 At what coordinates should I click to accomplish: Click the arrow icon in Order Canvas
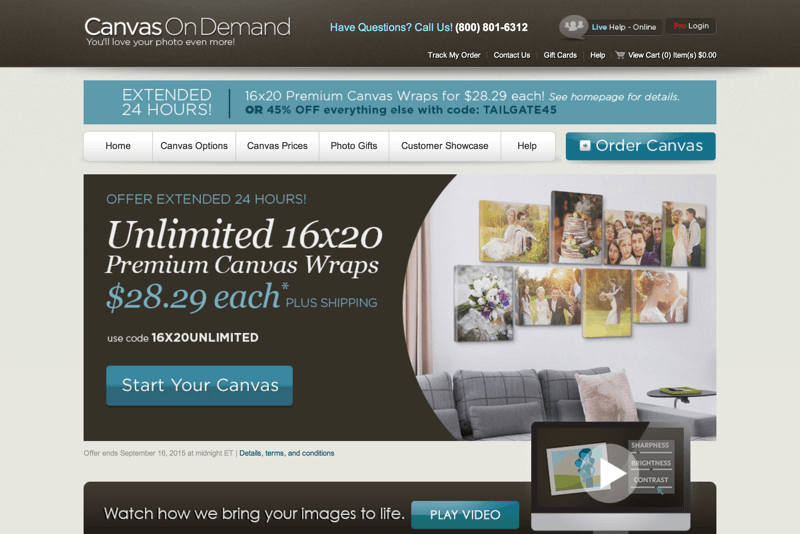[x=585, y=146]
